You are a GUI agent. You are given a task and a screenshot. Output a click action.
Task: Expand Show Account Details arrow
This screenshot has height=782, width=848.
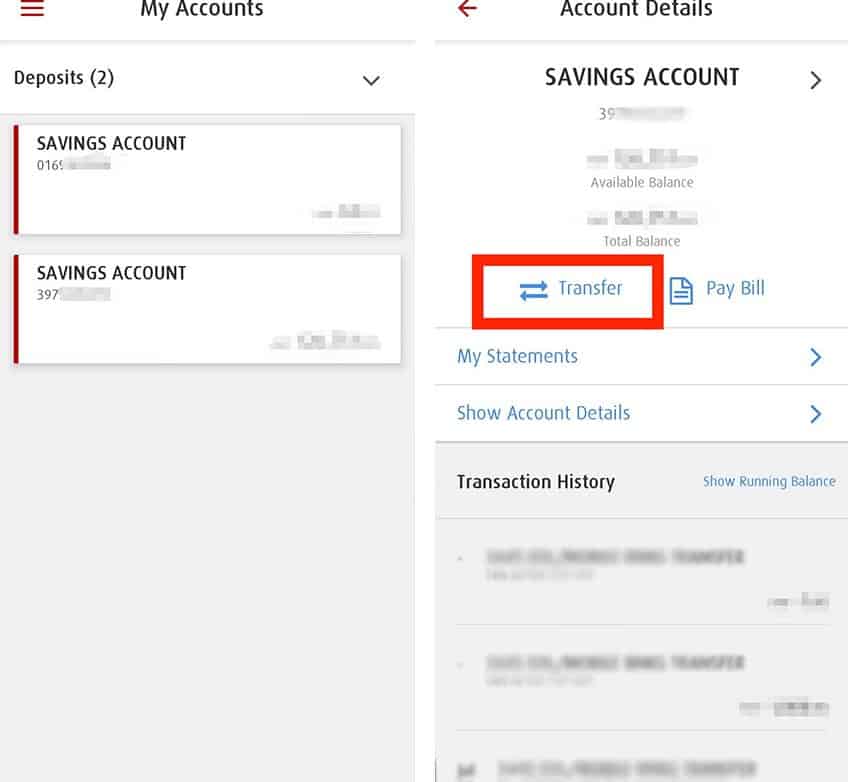click(816, 414)
